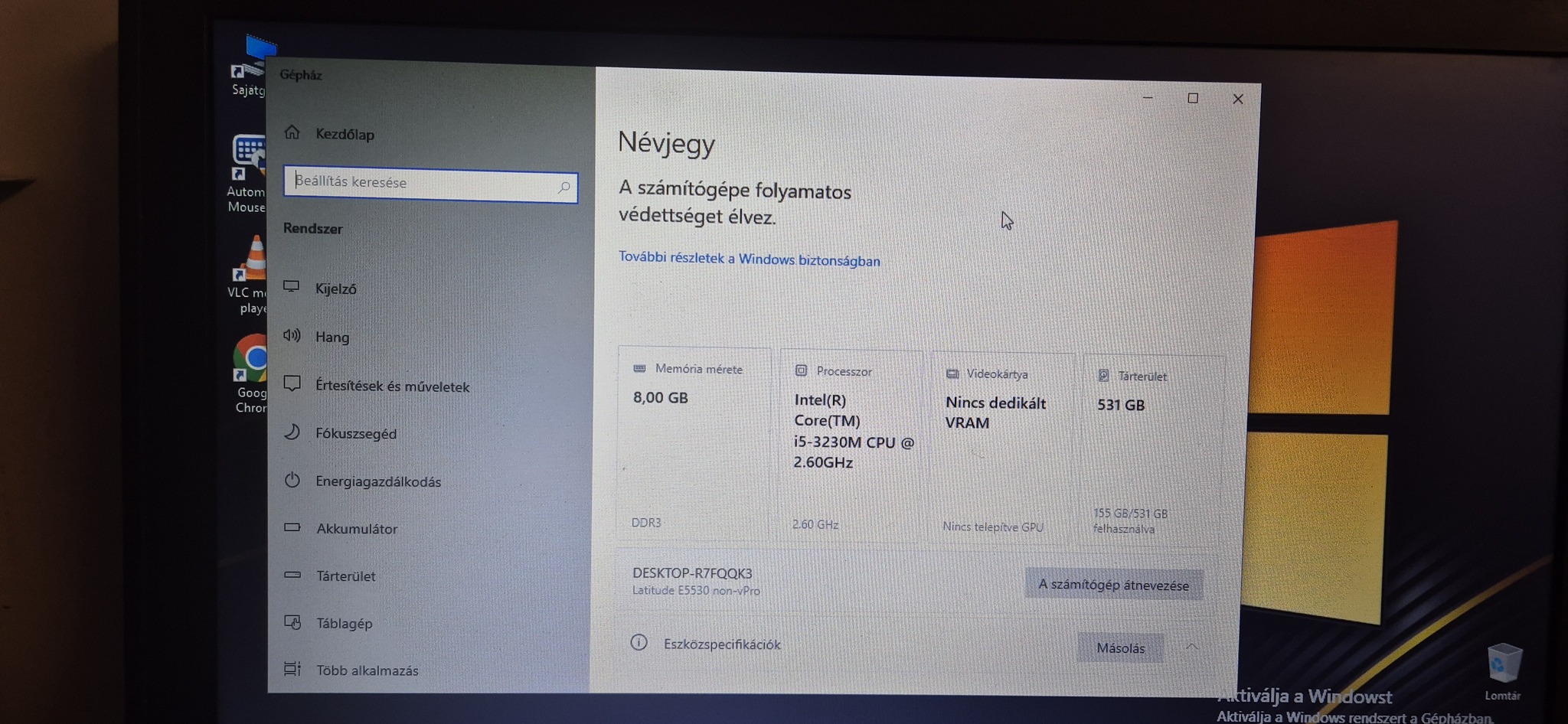
Task: Select the VLC media player desktop icon
Action: (249, 276)
